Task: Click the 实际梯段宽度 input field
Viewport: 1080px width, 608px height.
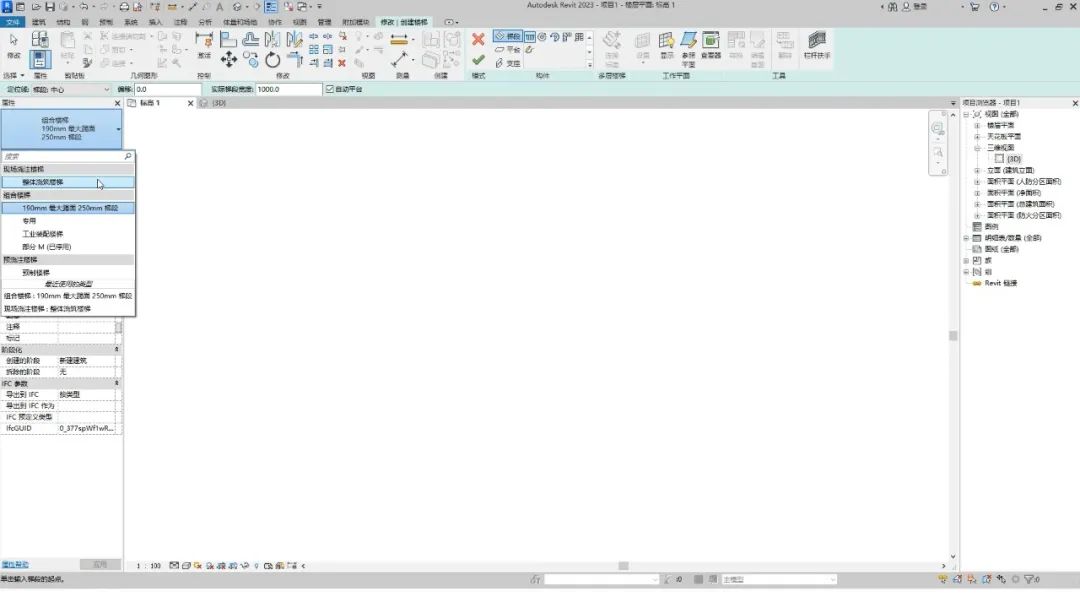Action: coord(288,89)
